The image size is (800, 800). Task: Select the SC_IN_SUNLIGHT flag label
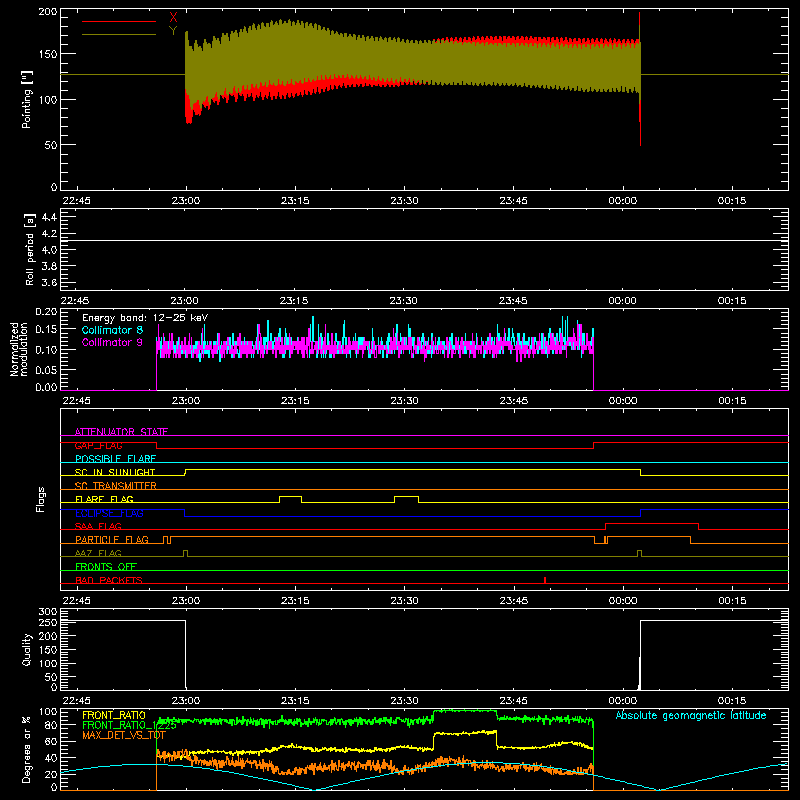[x=115, y=472]
